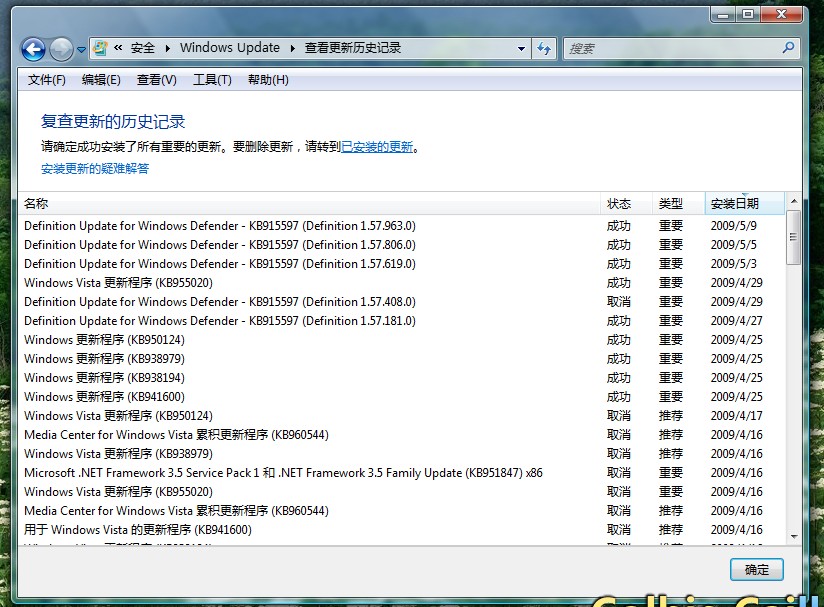Maximize the update history window
Image resolution: width=824 pixels, height=607 pixels.
coord(748,15)
